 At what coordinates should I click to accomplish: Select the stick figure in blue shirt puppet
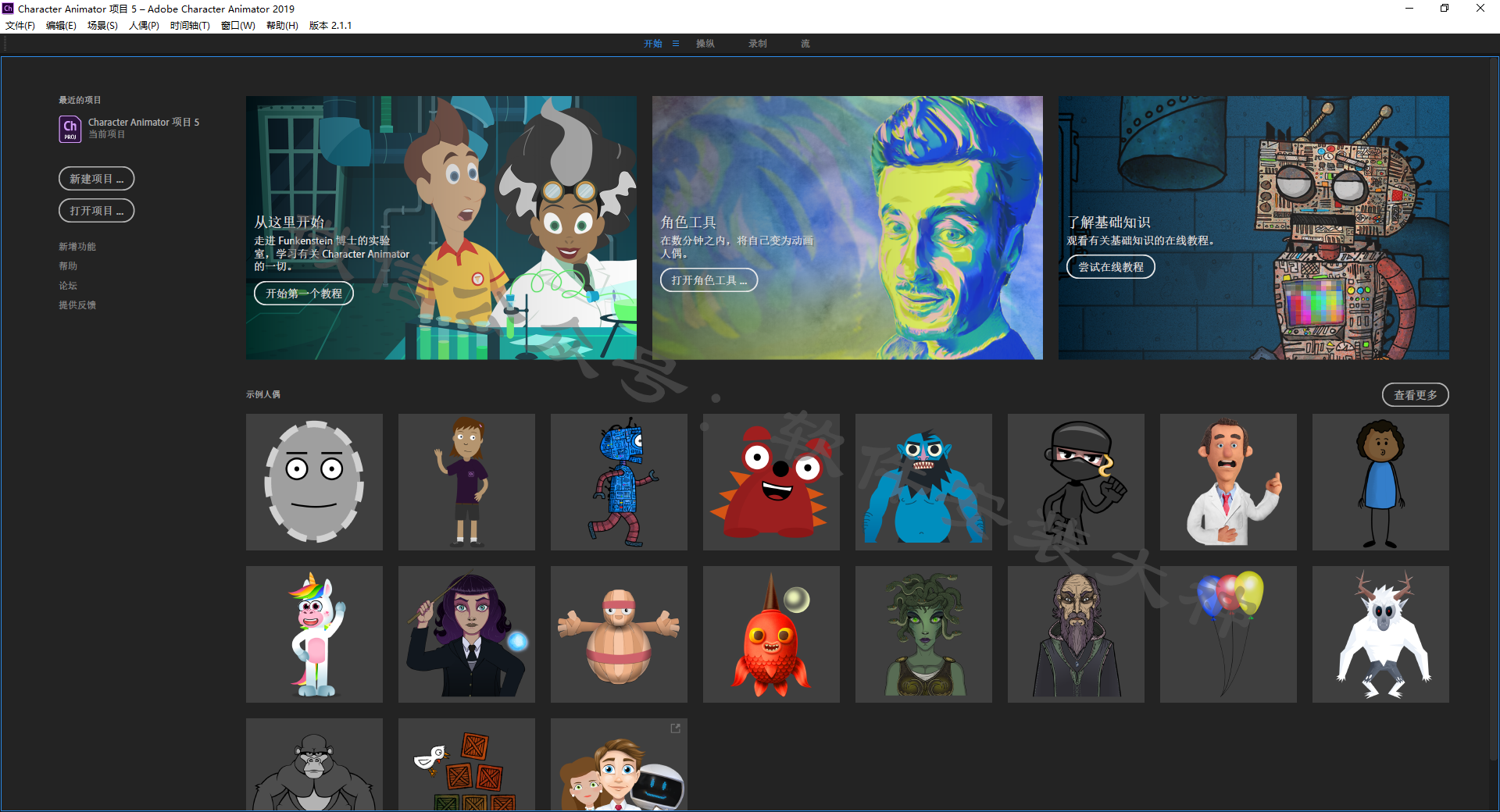click(1380, 482)
